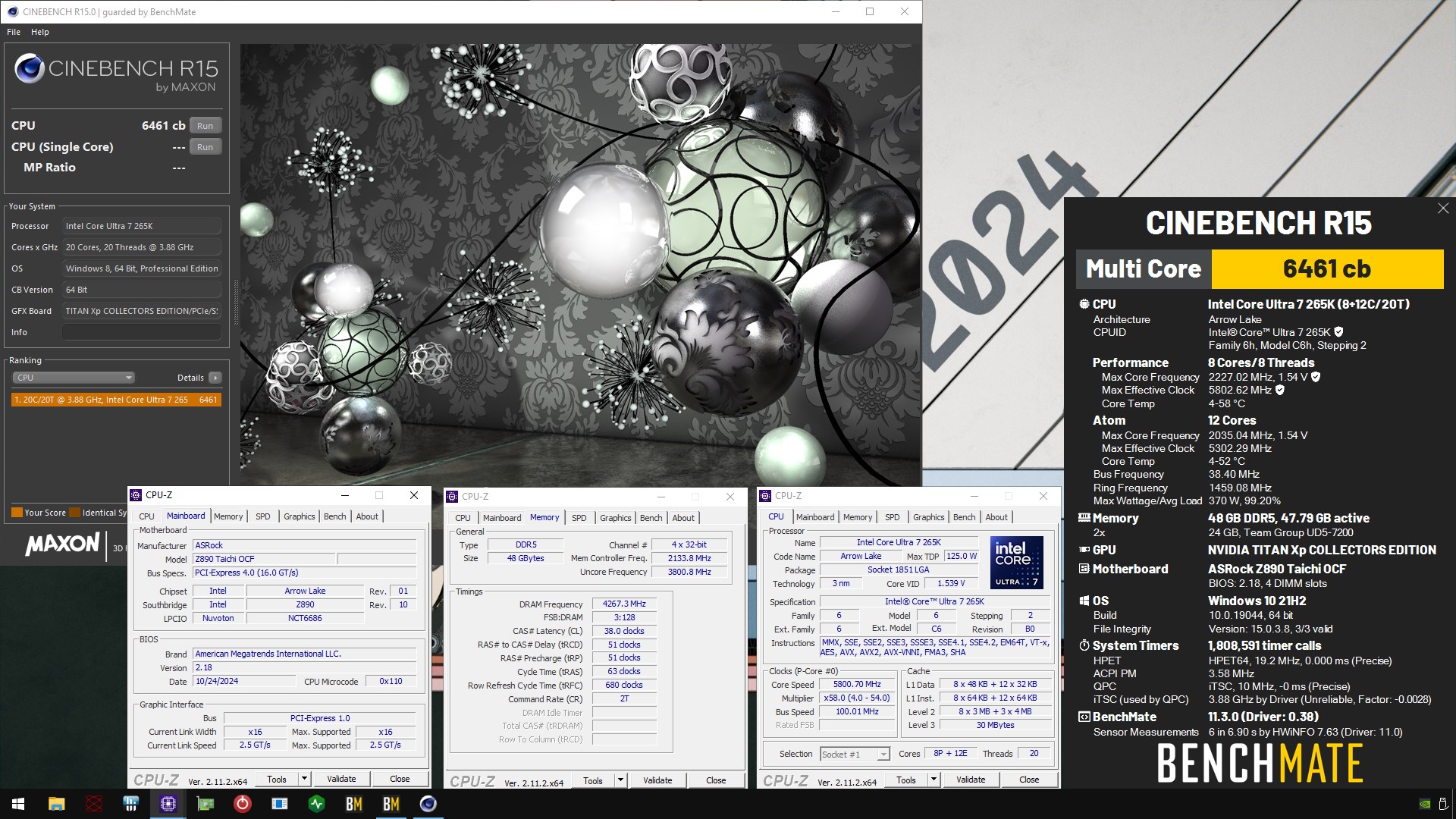Click the BenchMate version section icon
1456x819 pixels.
point(1084,717)
